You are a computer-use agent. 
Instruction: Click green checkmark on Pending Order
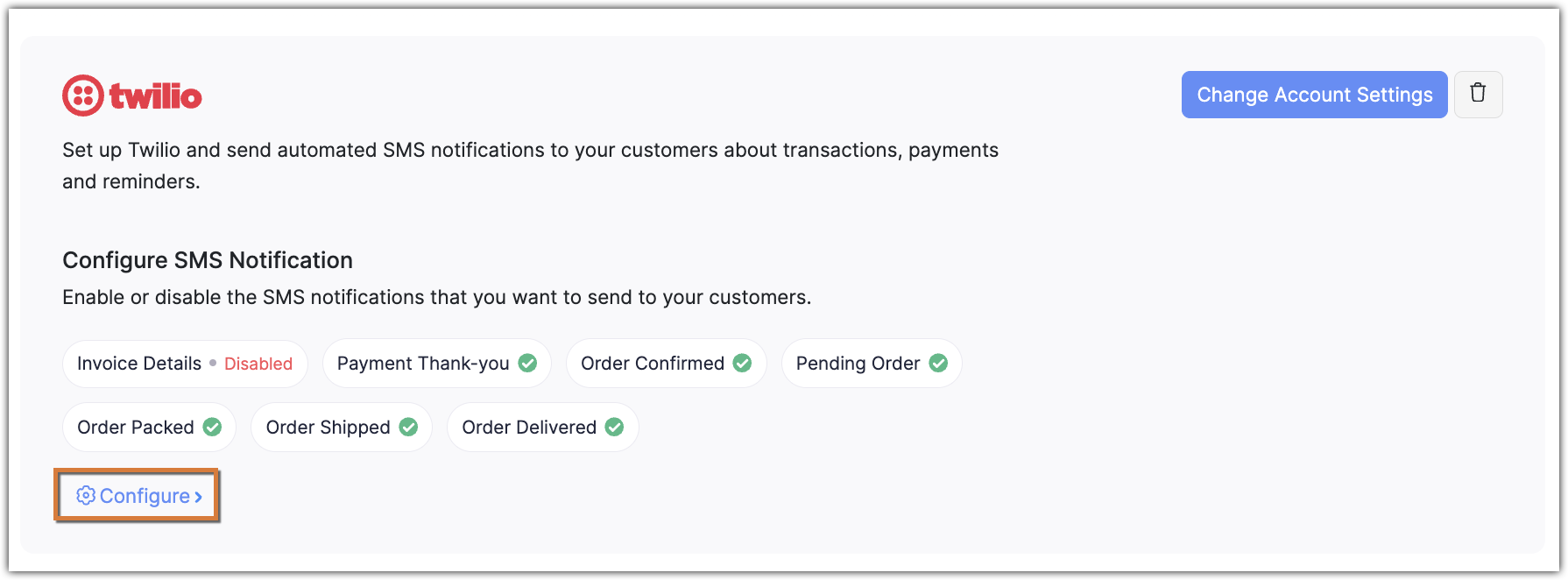pos(938,363)
